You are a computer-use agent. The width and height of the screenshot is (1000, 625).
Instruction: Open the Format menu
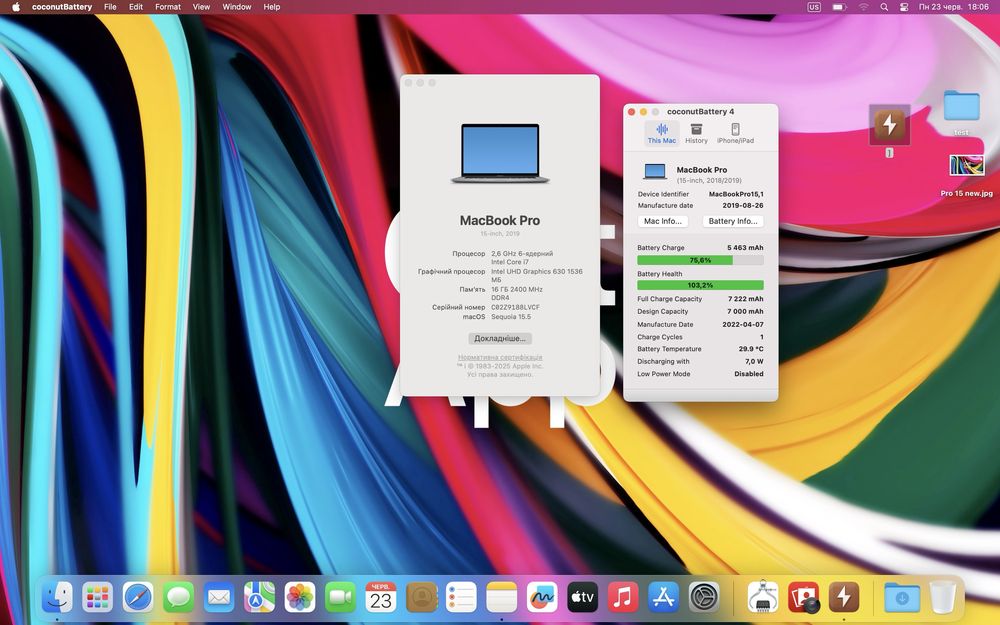(168, 7)
